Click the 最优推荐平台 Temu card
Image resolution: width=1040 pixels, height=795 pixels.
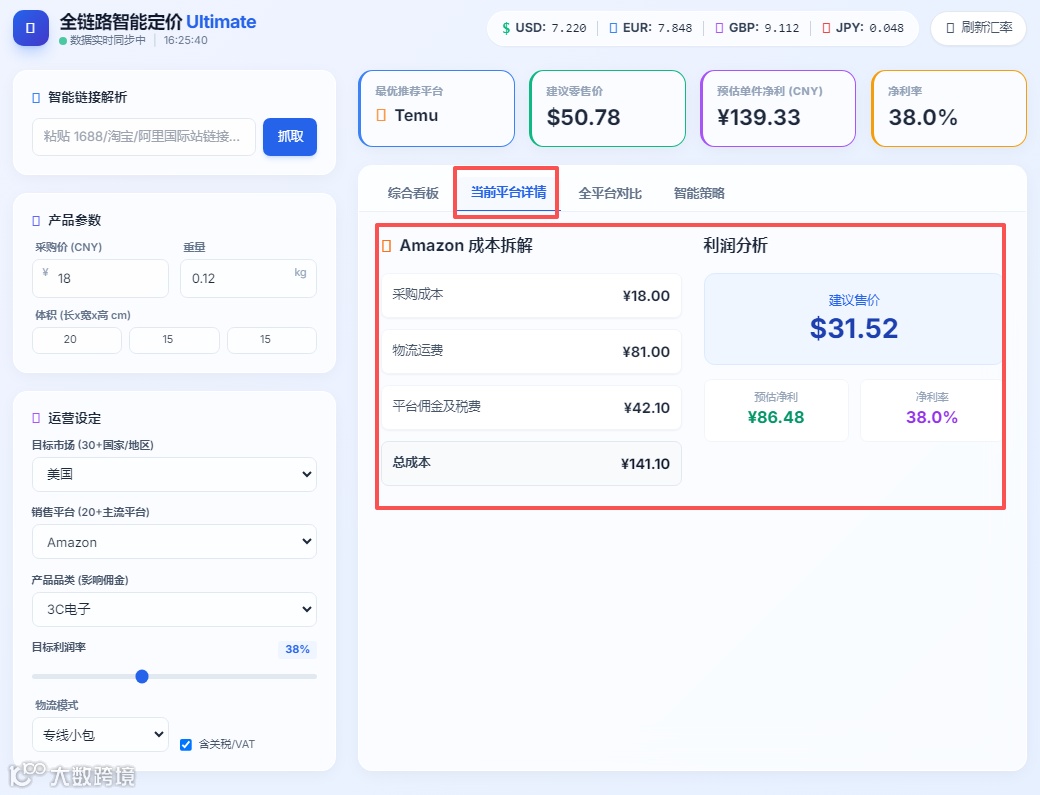pyautogui.click(x=436, y=108)
